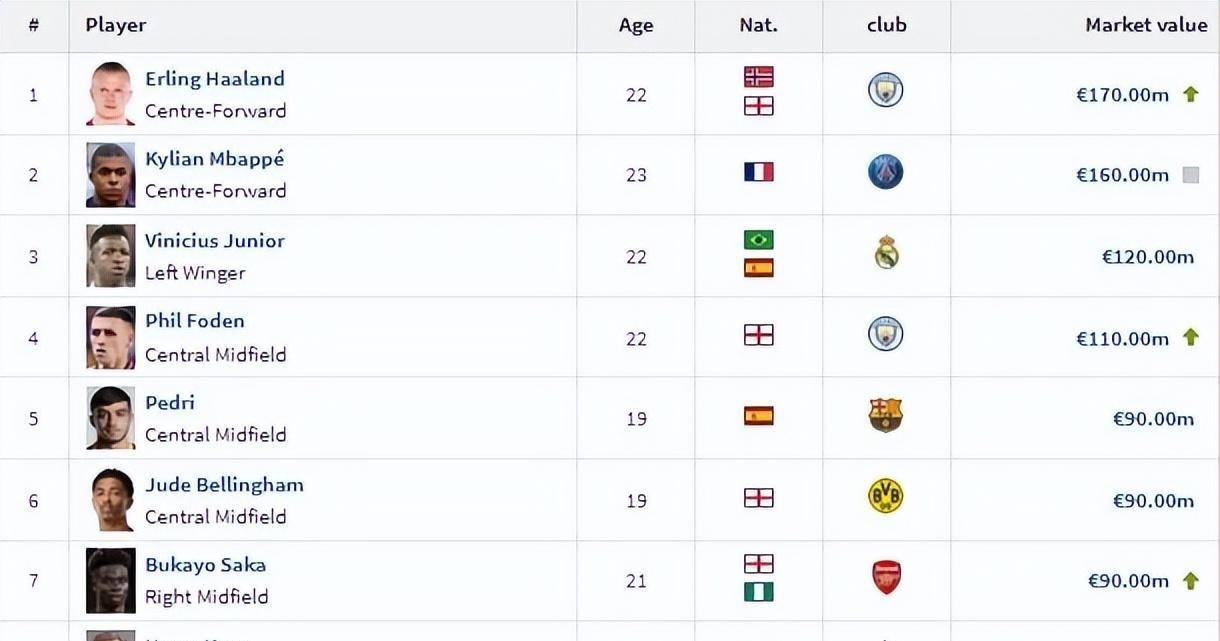The height and width of the screenshot is (641, 1220).
Task: Click Brazil flag in Vinicius Junior's row
Action: (x=759, y=240)
